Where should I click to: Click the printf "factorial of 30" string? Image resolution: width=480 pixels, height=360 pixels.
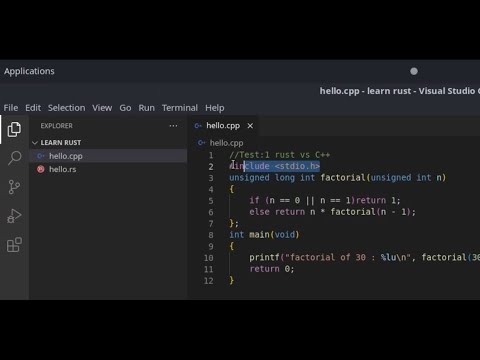[x=349, y=257]
